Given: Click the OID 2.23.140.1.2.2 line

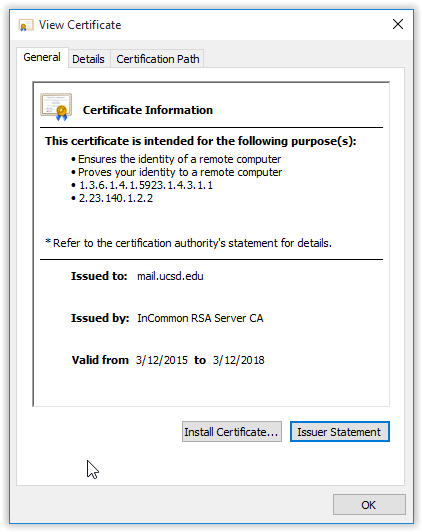Looking at the screenshot, I should pos(116,198).
